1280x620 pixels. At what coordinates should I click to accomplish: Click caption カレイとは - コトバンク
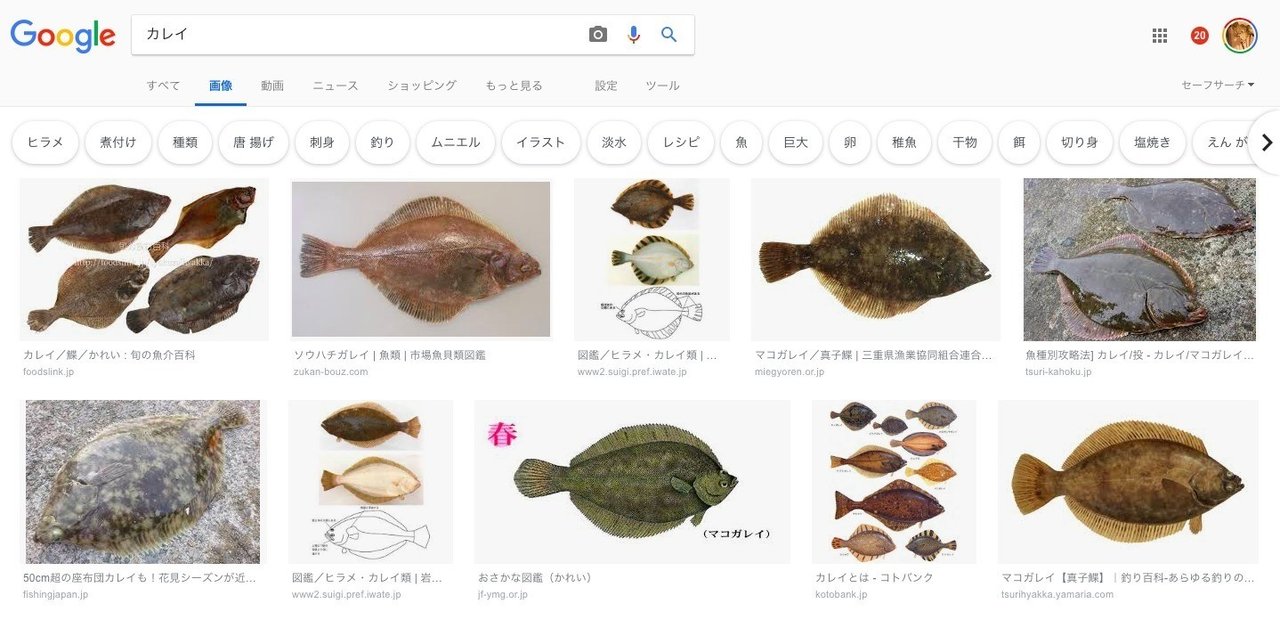(x=875, y=578)
